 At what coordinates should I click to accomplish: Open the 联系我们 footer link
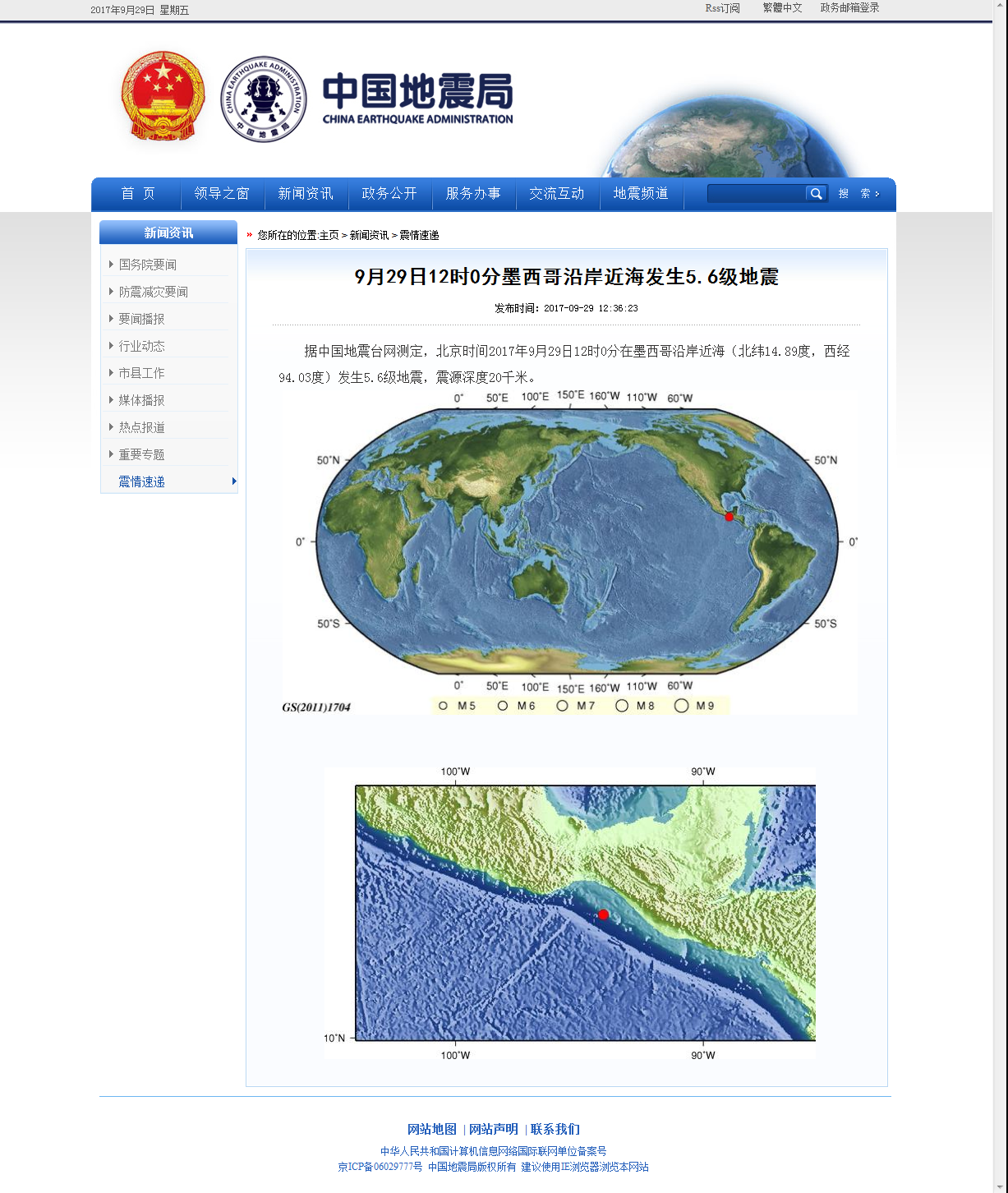tap(555, 1129)
